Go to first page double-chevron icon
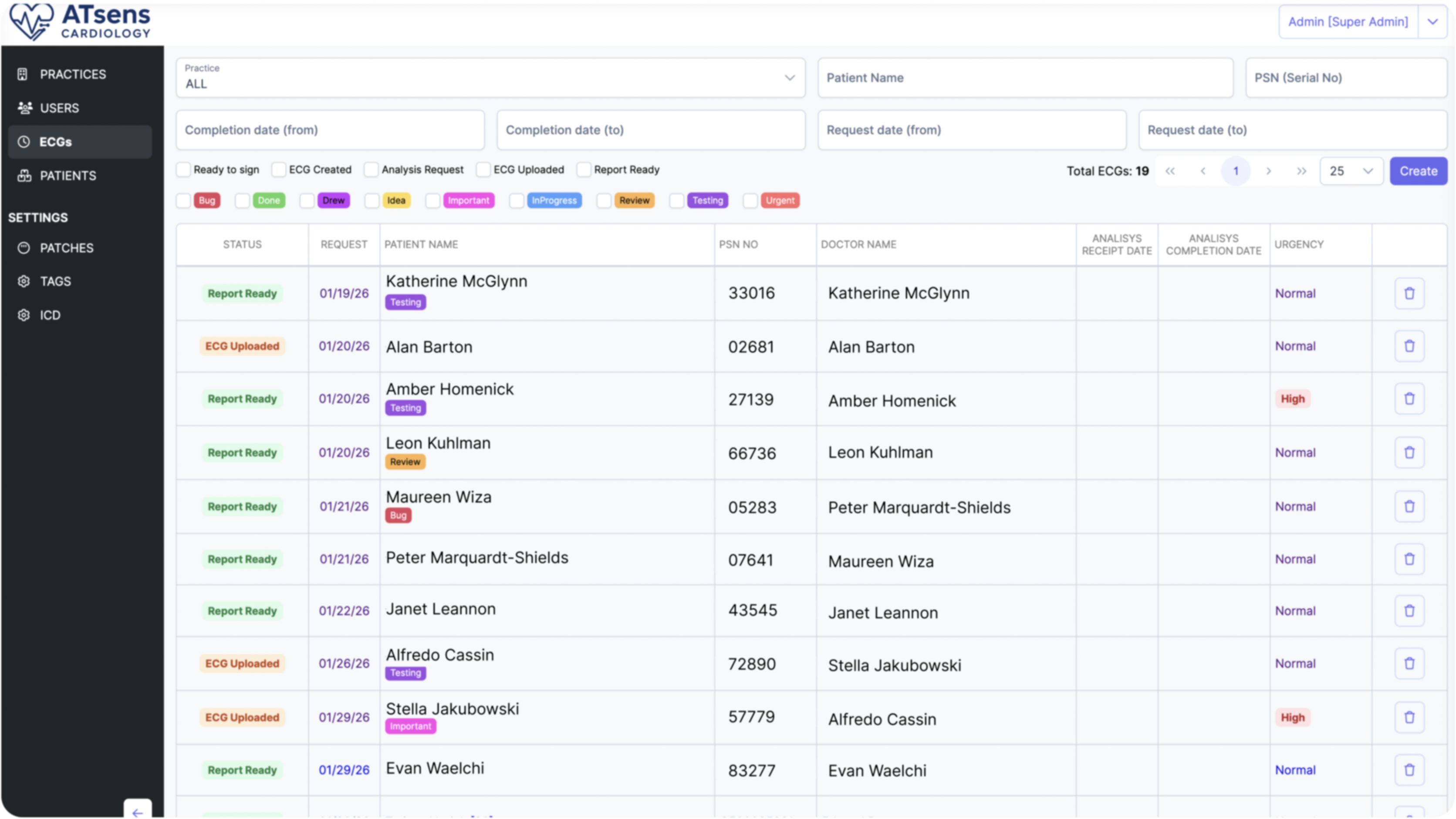1456x819 pixels. [1170, 171]
